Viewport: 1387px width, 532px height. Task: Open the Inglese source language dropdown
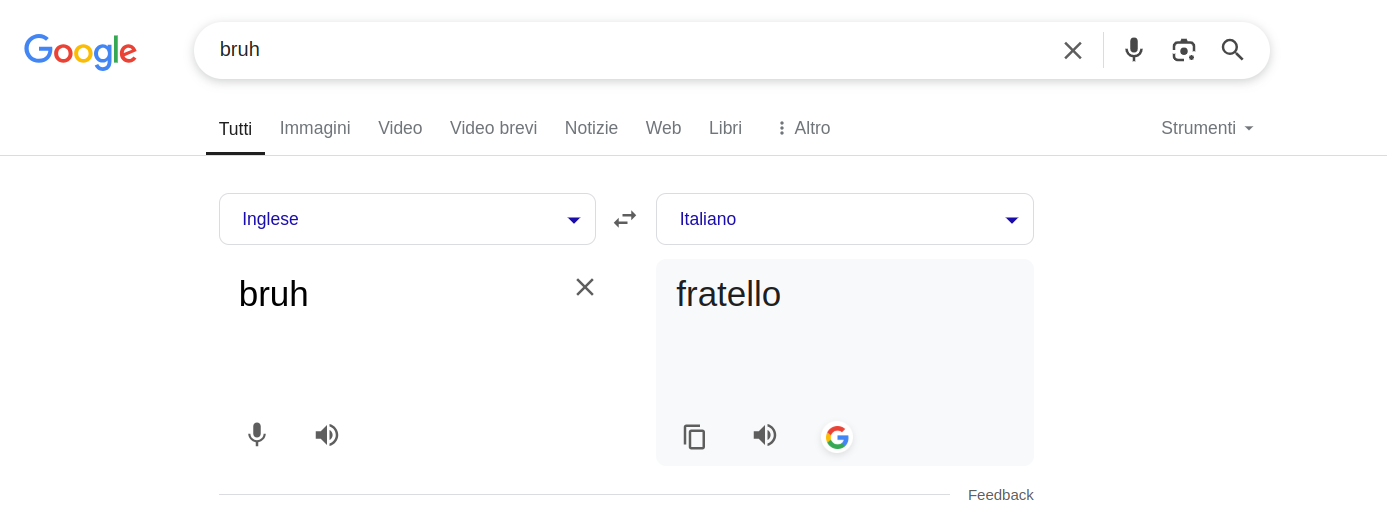point(407,219)
